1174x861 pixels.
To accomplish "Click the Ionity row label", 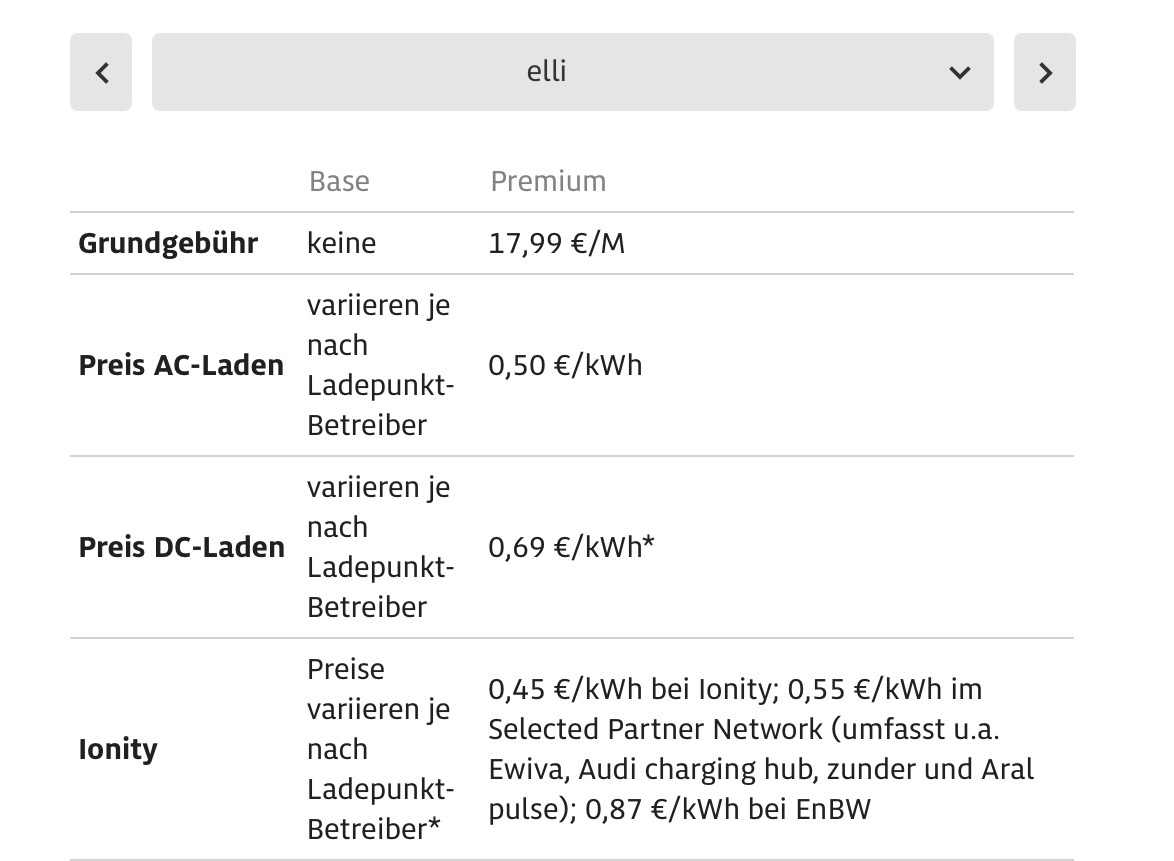I will pyautogui.click(x=118, y=749).
